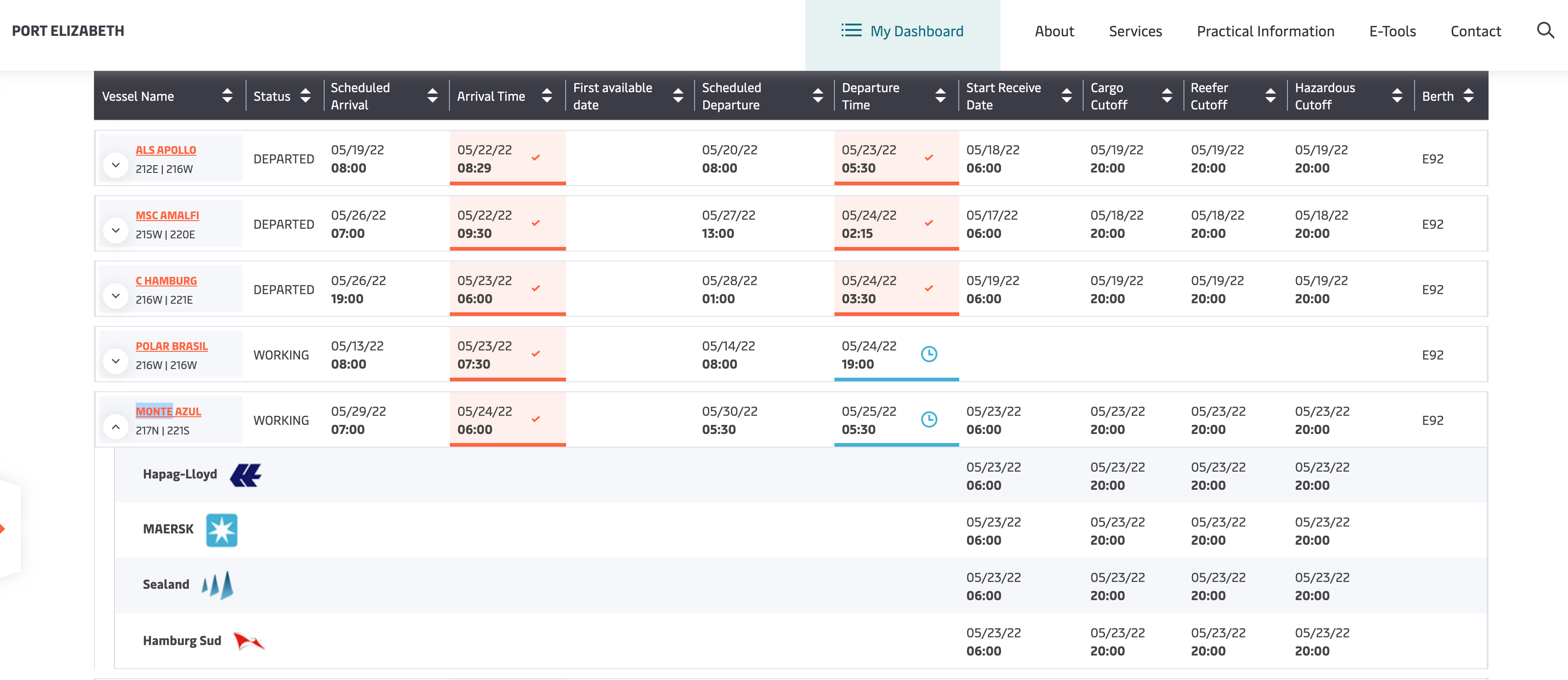Sort table by Status arrows
The width and height of the screenshot is (1568, 680).
(x=306, y=96)
